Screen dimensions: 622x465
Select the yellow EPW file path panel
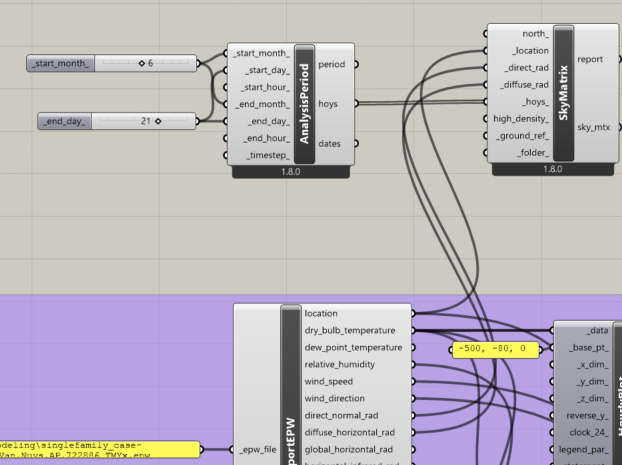pos(99,450)
